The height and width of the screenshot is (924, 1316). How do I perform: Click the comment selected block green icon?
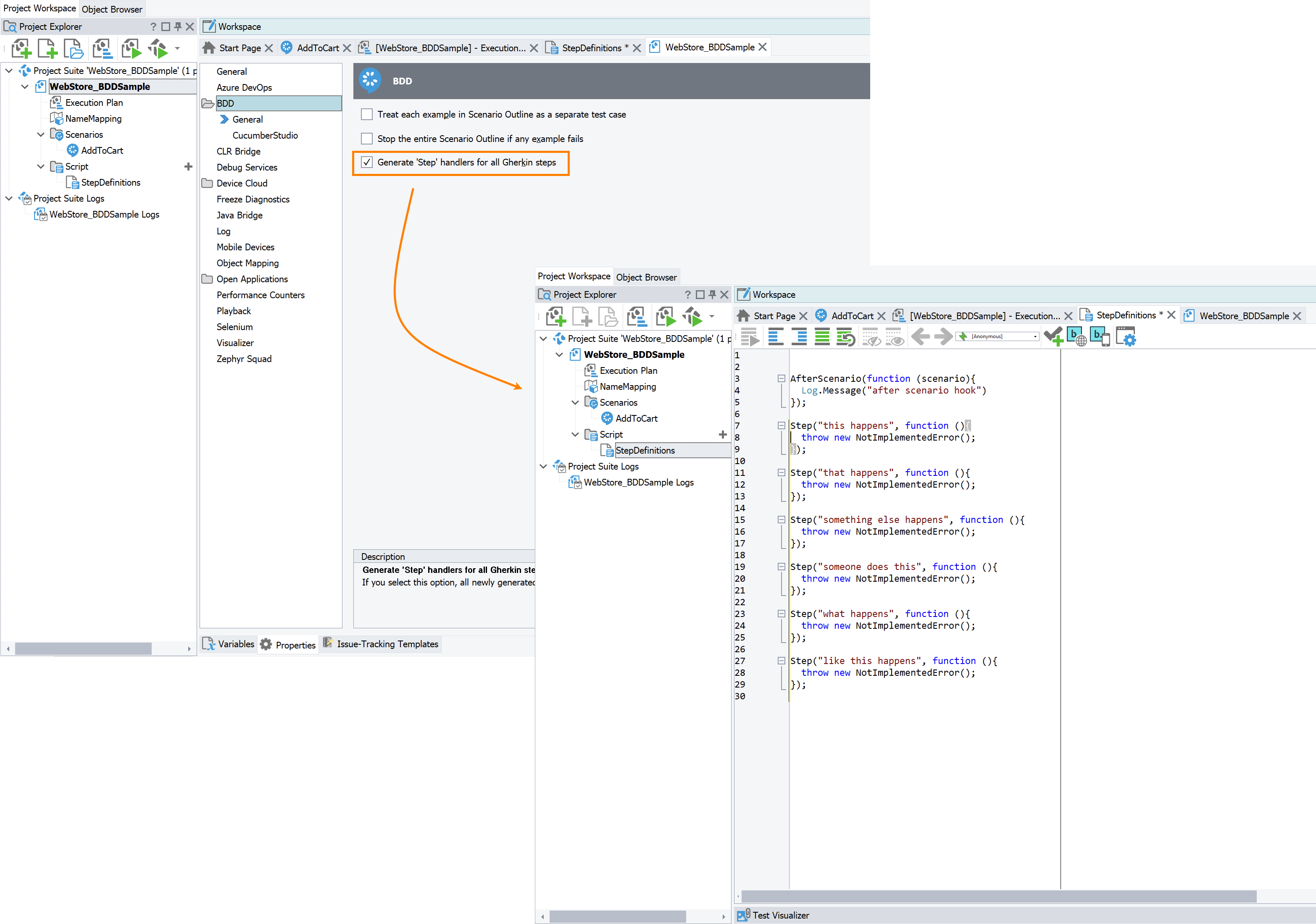[x=822, y=337]
